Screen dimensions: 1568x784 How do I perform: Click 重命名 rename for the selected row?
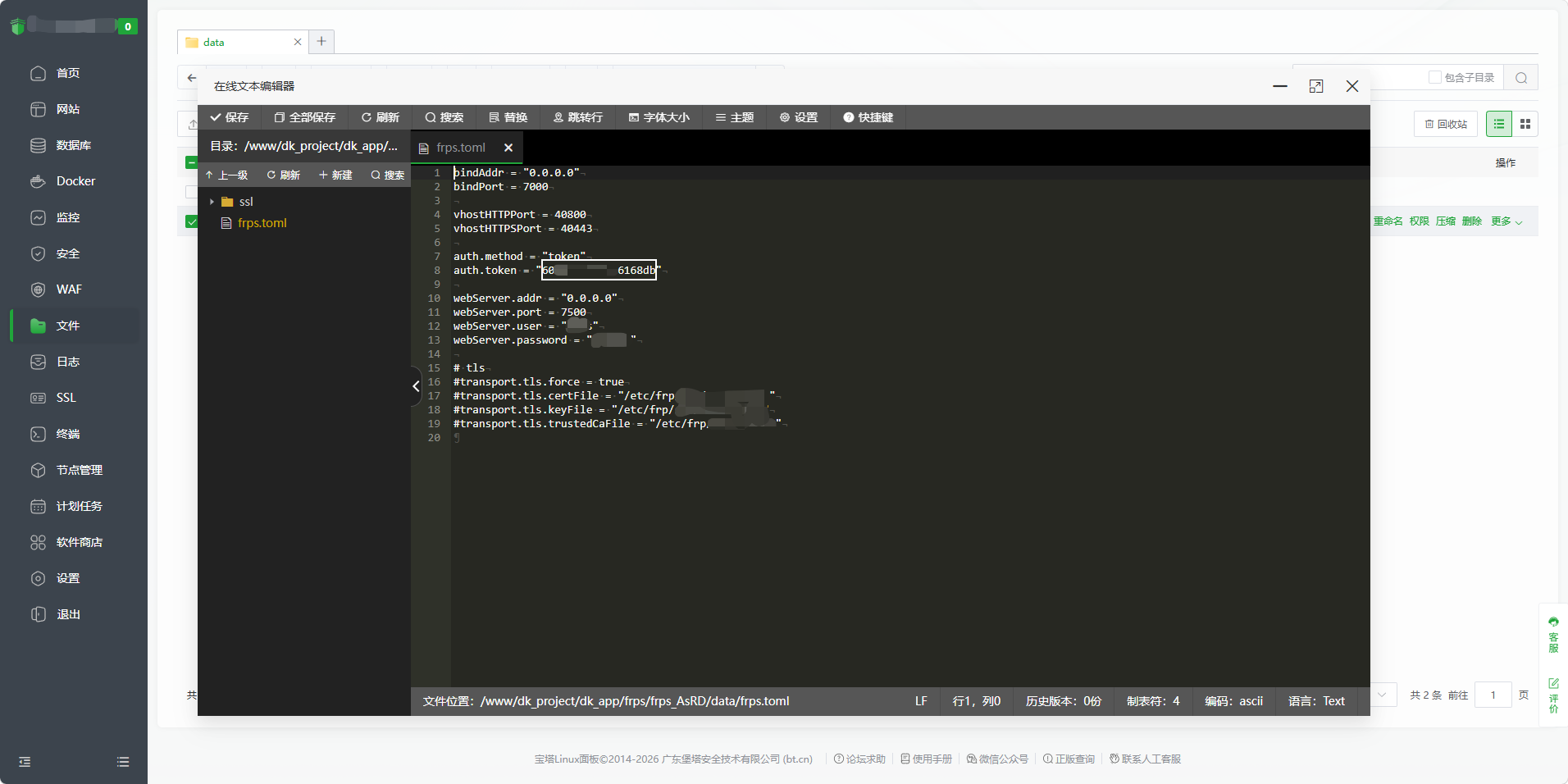[x=1388, y=221]
